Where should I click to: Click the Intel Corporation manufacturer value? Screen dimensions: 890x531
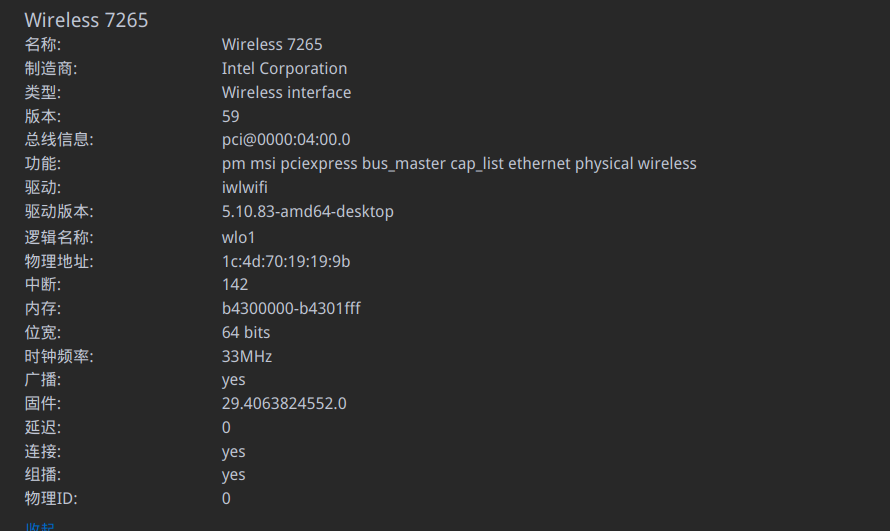pos(284,69)
